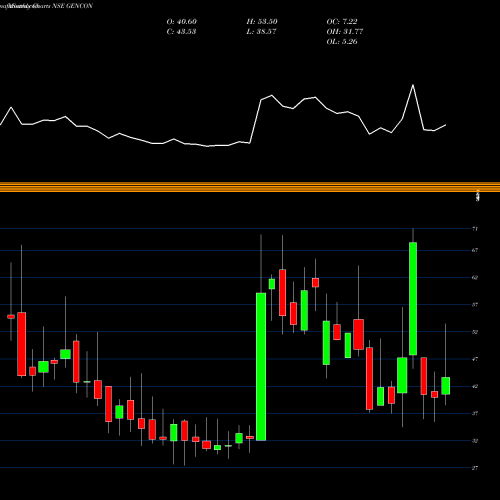Click the orange horizontal separator band
The width and height of the screenshot is (500, 500).
[x=250, y=187]
